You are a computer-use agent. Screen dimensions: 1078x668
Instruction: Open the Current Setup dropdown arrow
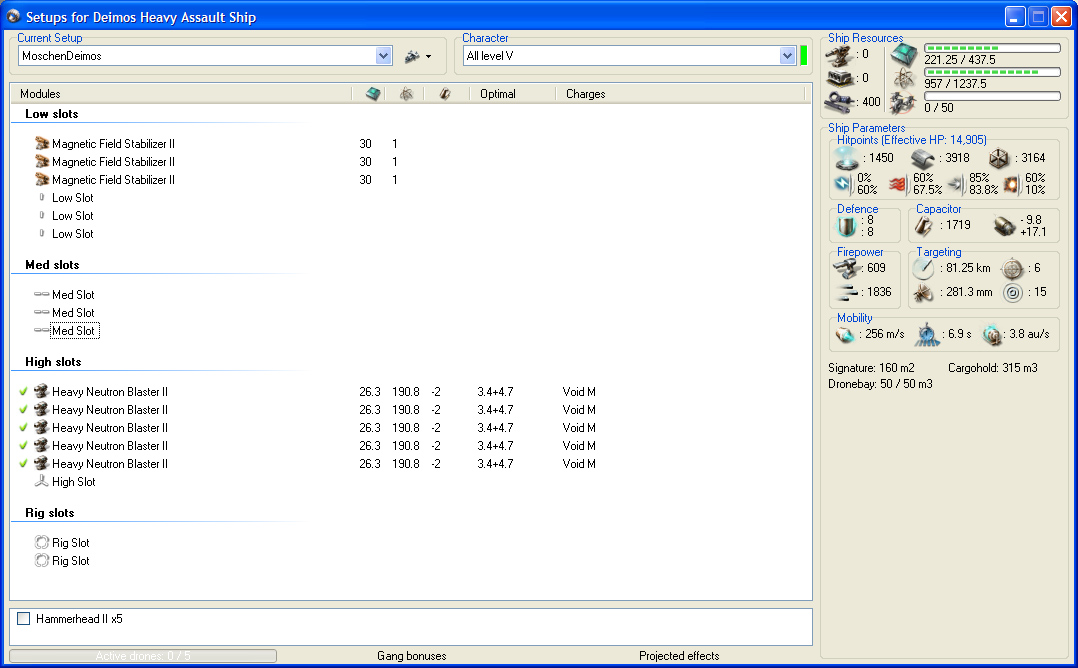click(x=384, y=56)
